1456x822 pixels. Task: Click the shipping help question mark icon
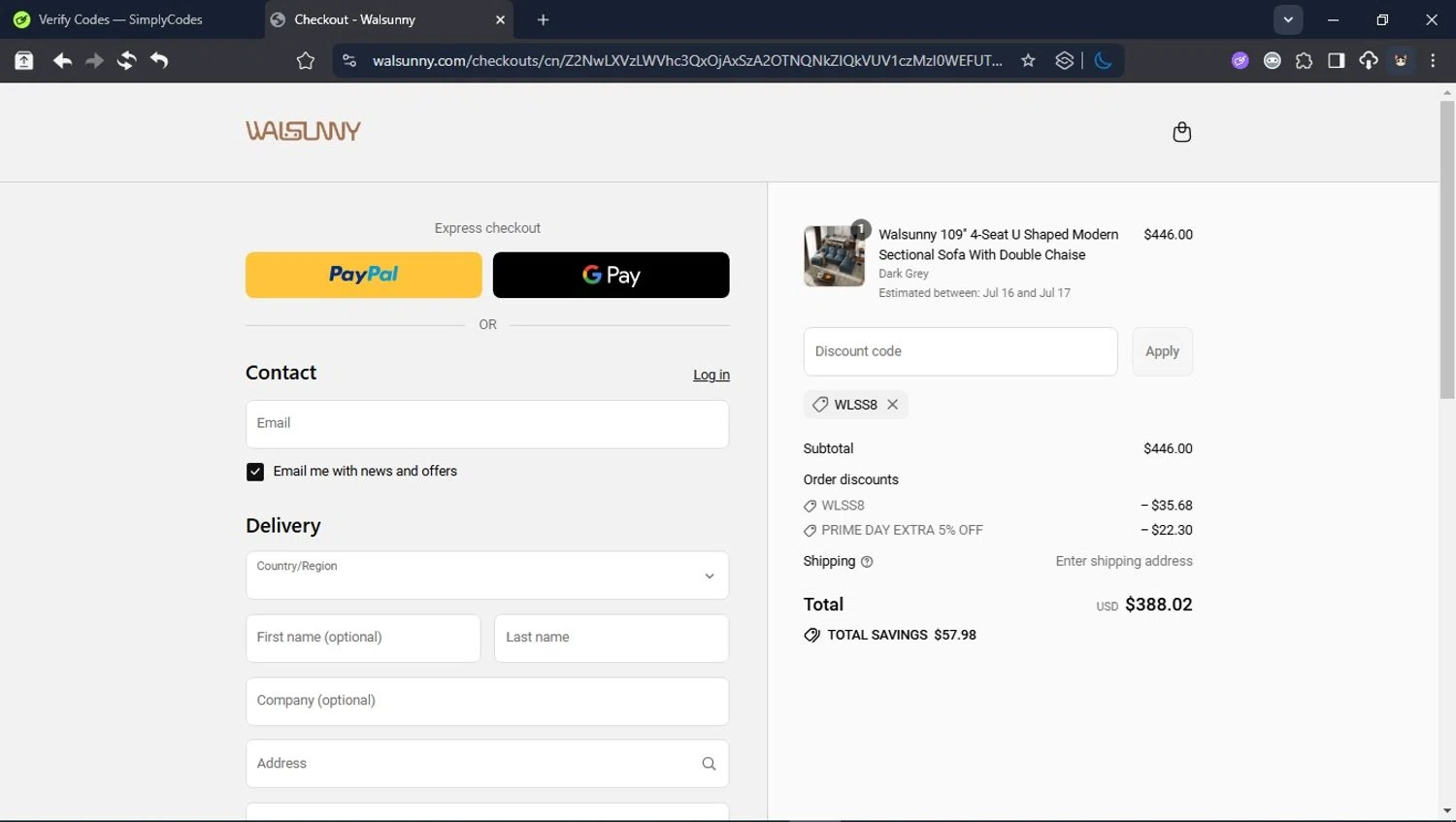point(867,562)
